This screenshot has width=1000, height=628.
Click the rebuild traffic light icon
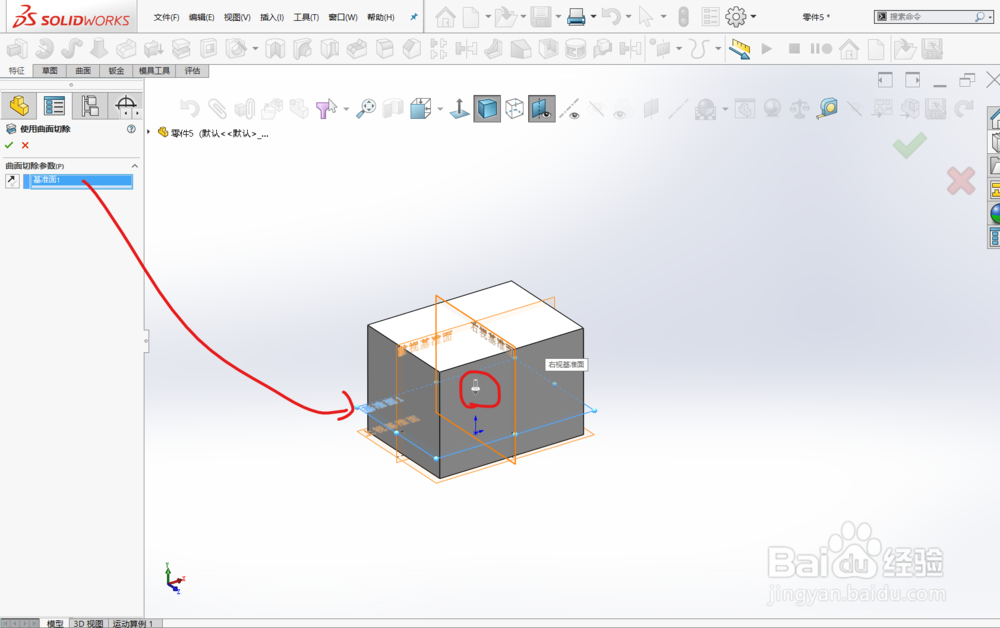(x=683, y=17)
